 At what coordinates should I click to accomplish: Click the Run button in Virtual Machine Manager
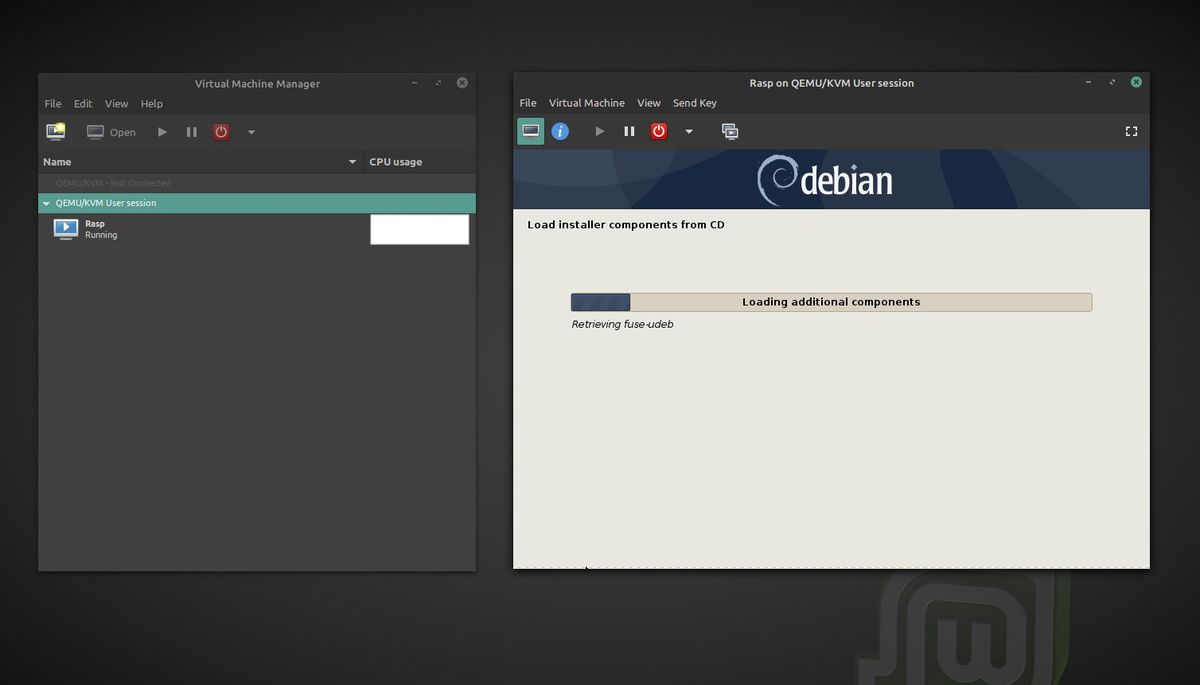162,131
